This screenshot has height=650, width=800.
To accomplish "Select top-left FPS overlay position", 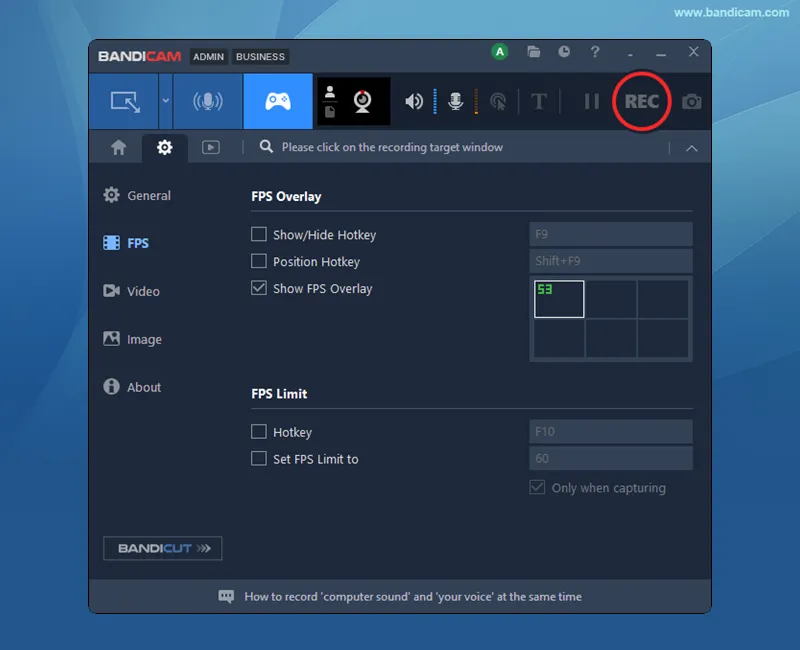I will pyautogui.click(x=559, y=299).
